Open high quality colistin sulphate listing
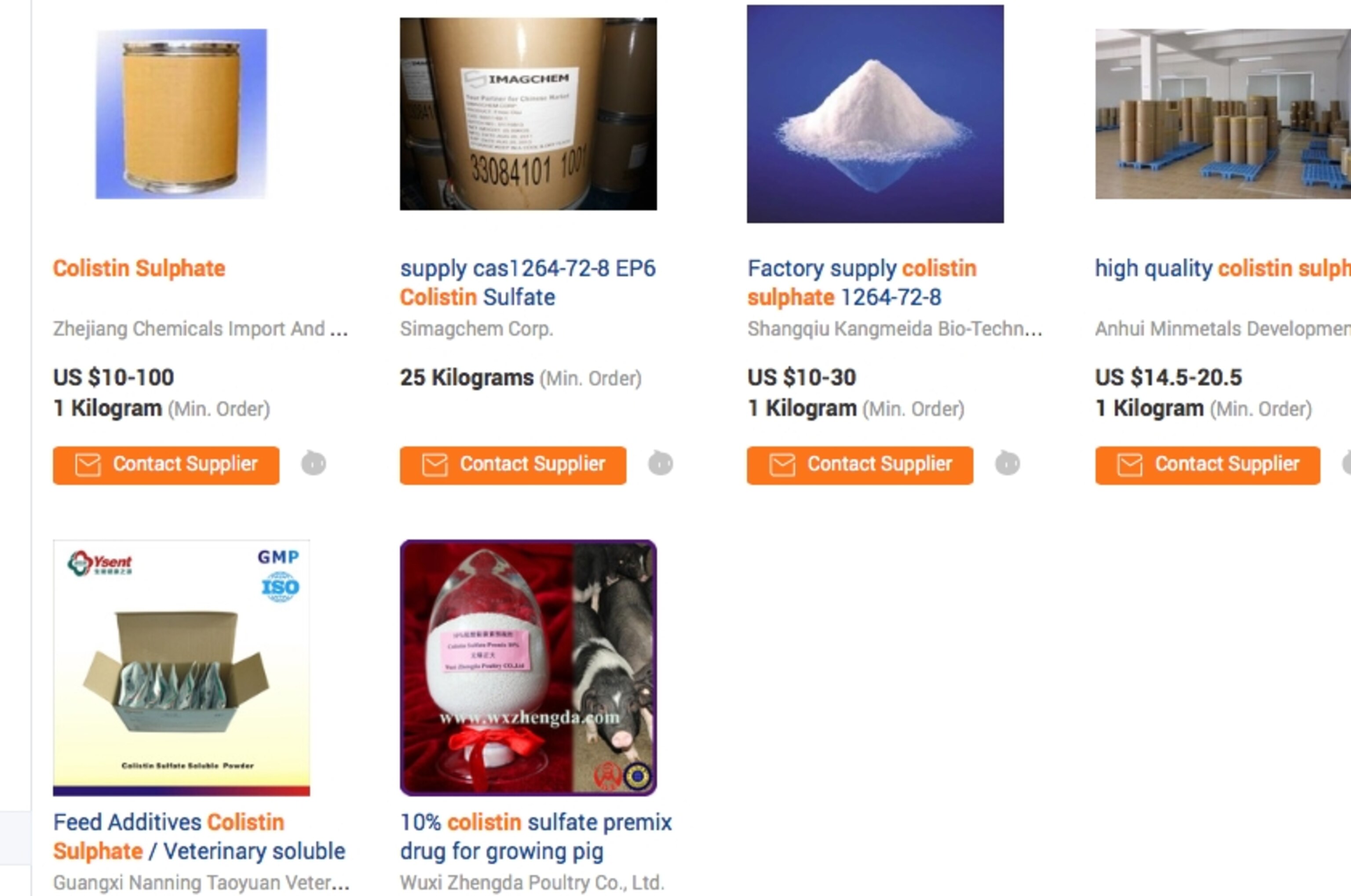The height and width of the screenshot is (896, 1351). [x=1223, y=269]
